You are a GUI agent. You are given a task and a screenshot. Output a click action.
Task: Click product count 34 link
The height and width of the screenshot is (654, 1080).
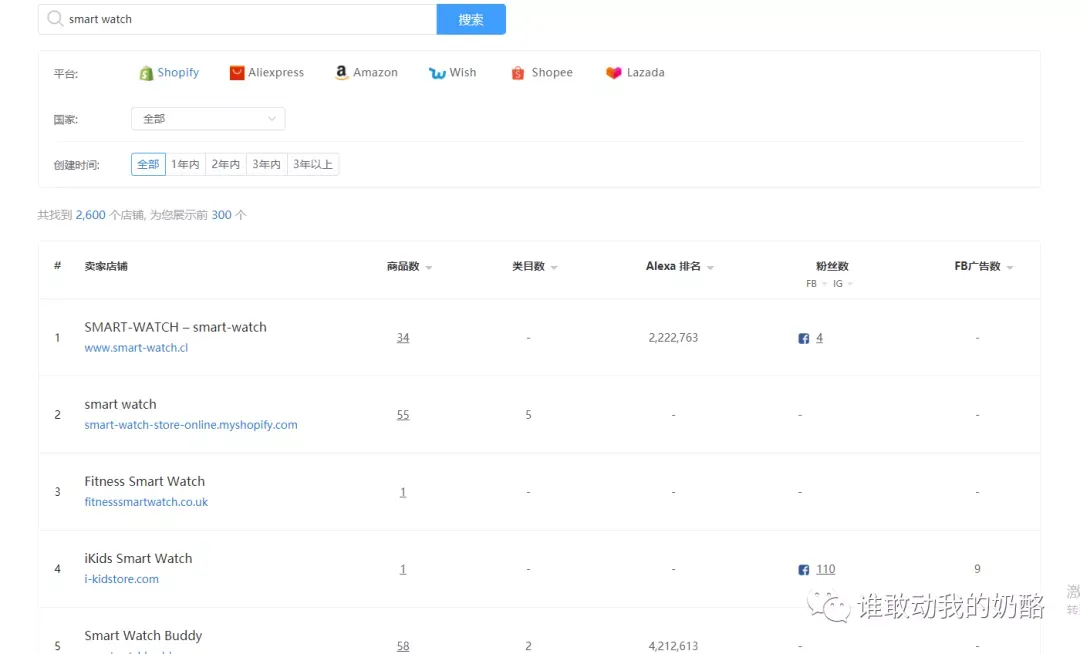403,338
